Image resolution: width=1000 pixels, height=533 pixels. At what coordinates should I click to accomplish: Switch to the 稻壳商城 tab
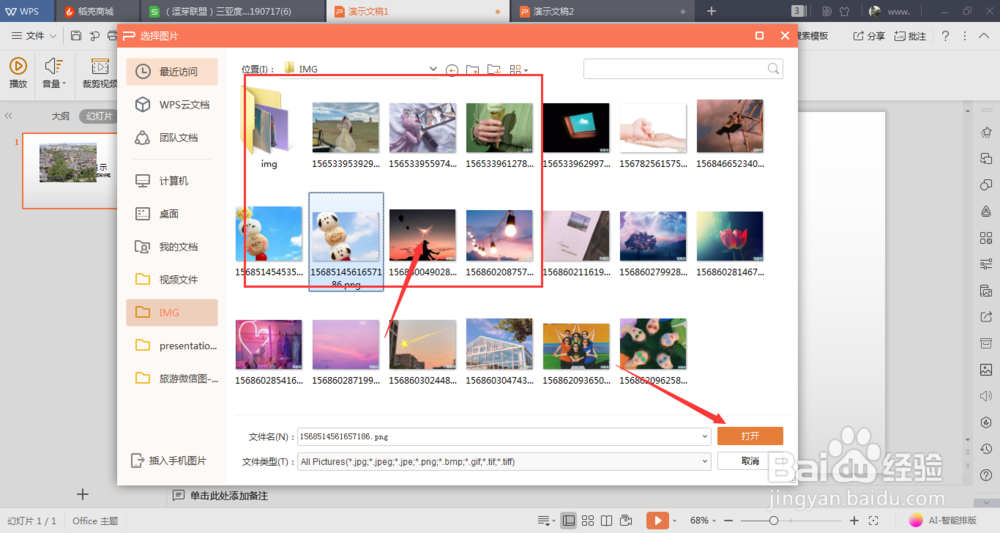(x=96, y=11)
